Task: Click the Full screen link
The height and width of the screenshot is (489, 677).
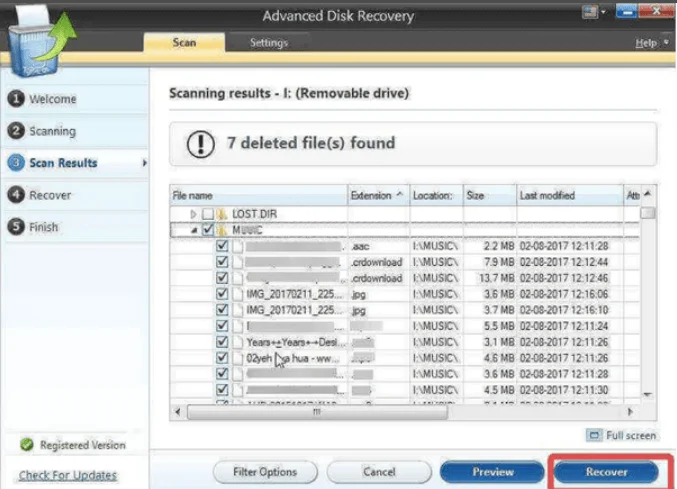Action: 631,435
